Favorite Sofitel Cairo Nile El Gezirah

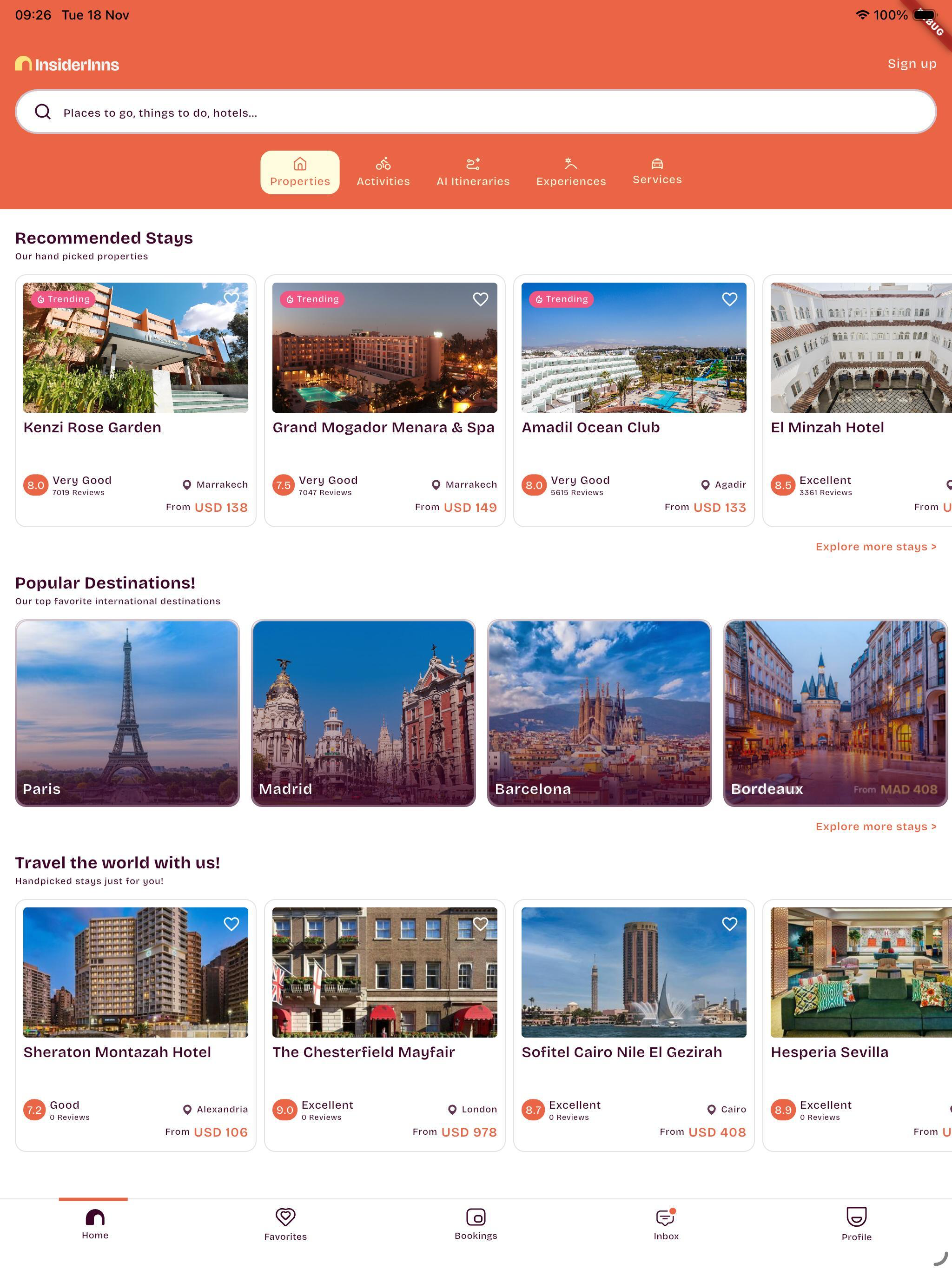(730, 923)
